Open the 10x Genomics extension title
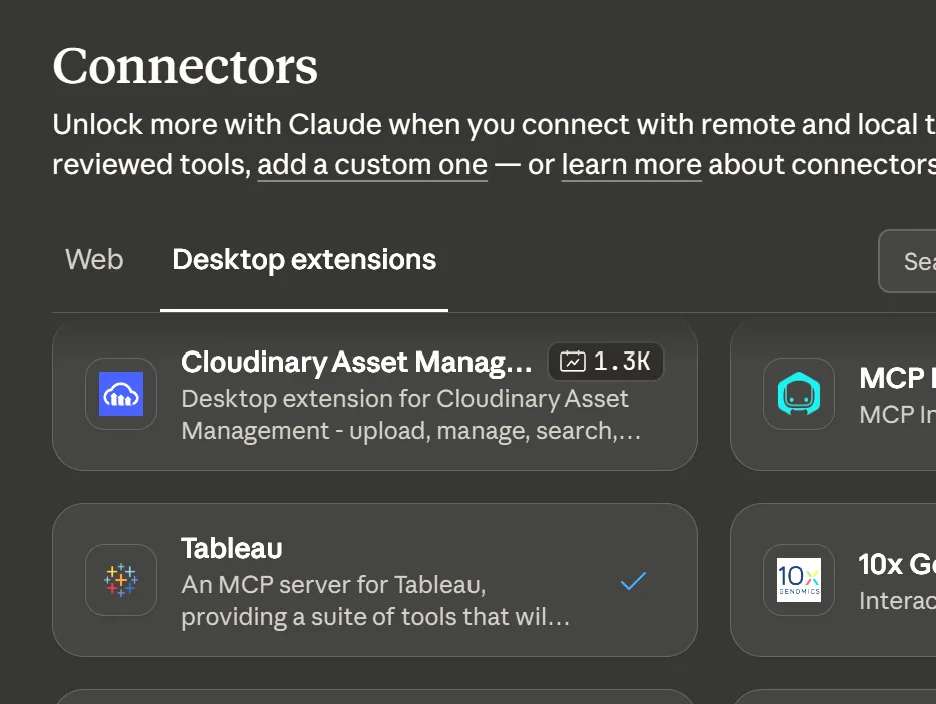This screenshot has height=704, width=936. click(x=896, y=564)
